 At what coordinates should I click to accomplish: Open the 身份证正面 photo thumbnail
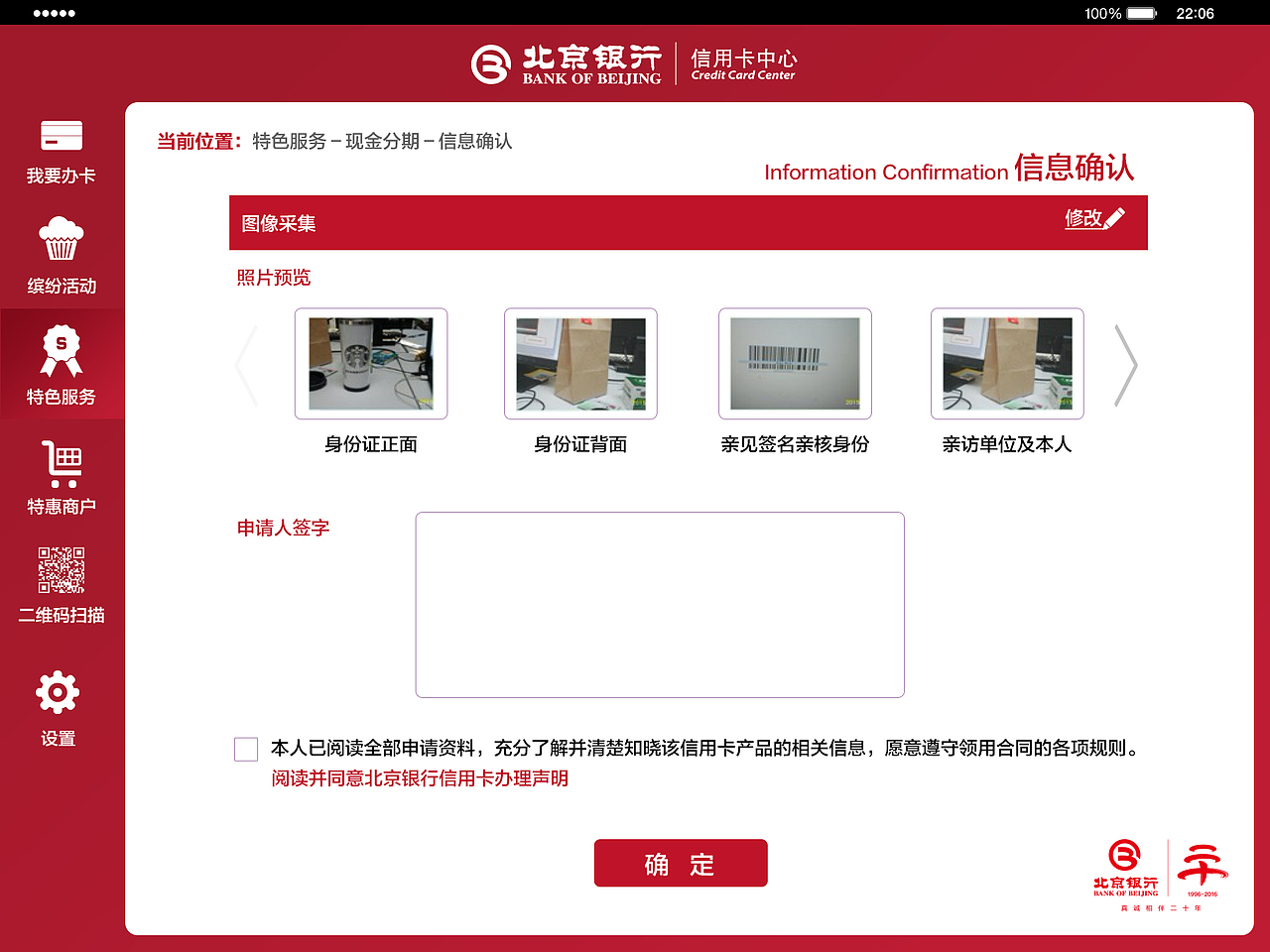[371, 364]
